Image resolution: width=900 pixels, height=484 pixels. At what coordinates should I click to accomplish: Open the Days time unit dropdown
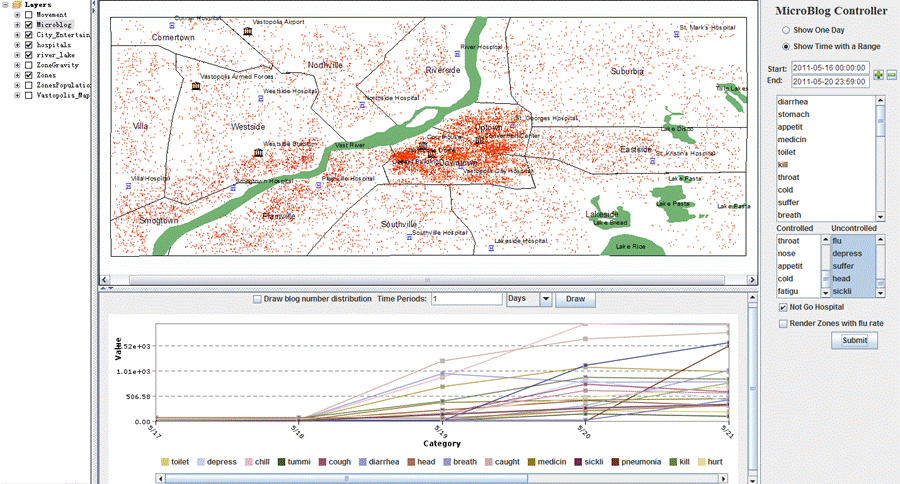click(546, 299)
